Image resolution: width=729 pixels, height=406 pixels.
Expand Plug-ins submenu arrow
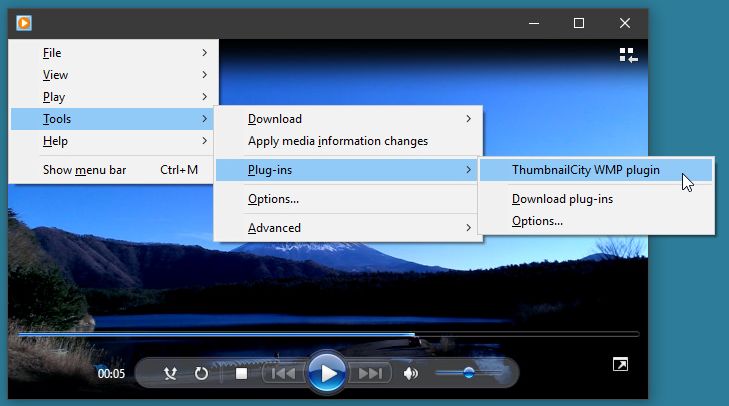[468, 170]
